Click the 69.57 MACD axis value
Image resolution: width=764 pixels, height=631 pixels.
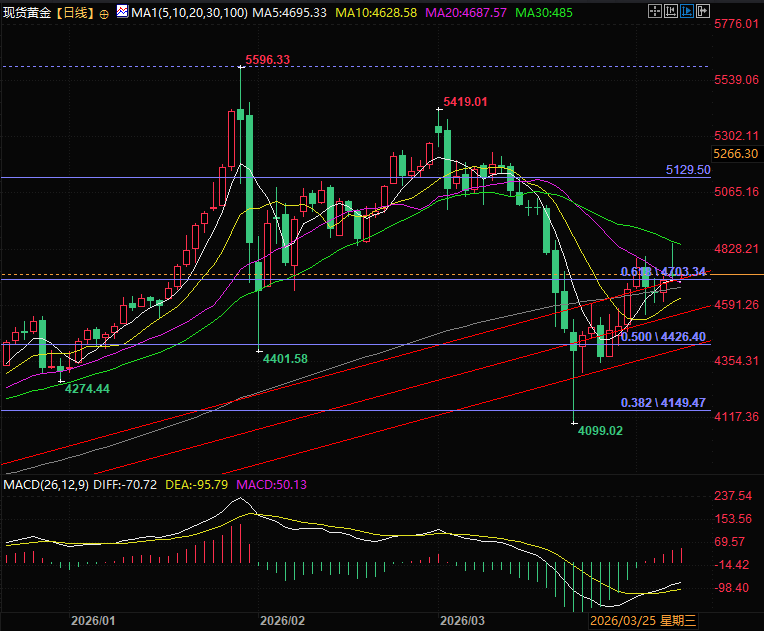(729, 542)
